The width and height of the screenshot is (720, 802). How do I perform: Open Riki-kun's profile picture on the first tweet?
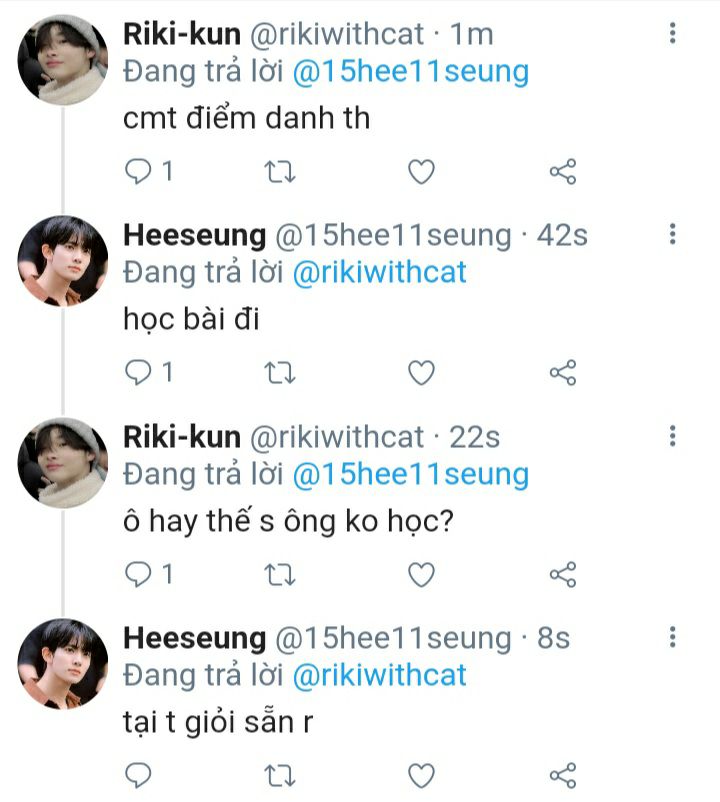pos(62,60)
